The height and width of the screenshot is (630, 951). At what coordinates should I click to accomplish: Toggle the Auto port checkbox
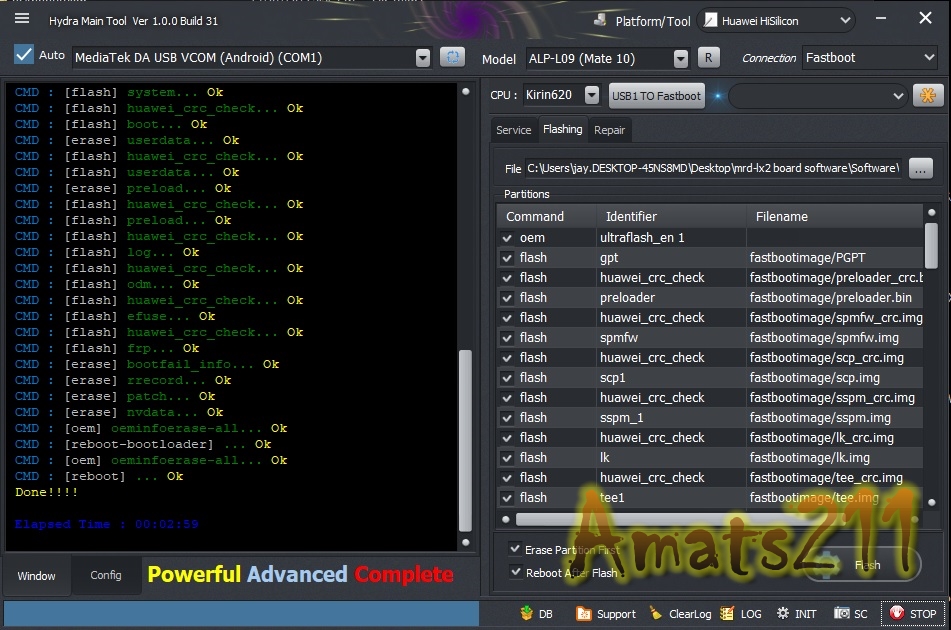tap(24, 55)
